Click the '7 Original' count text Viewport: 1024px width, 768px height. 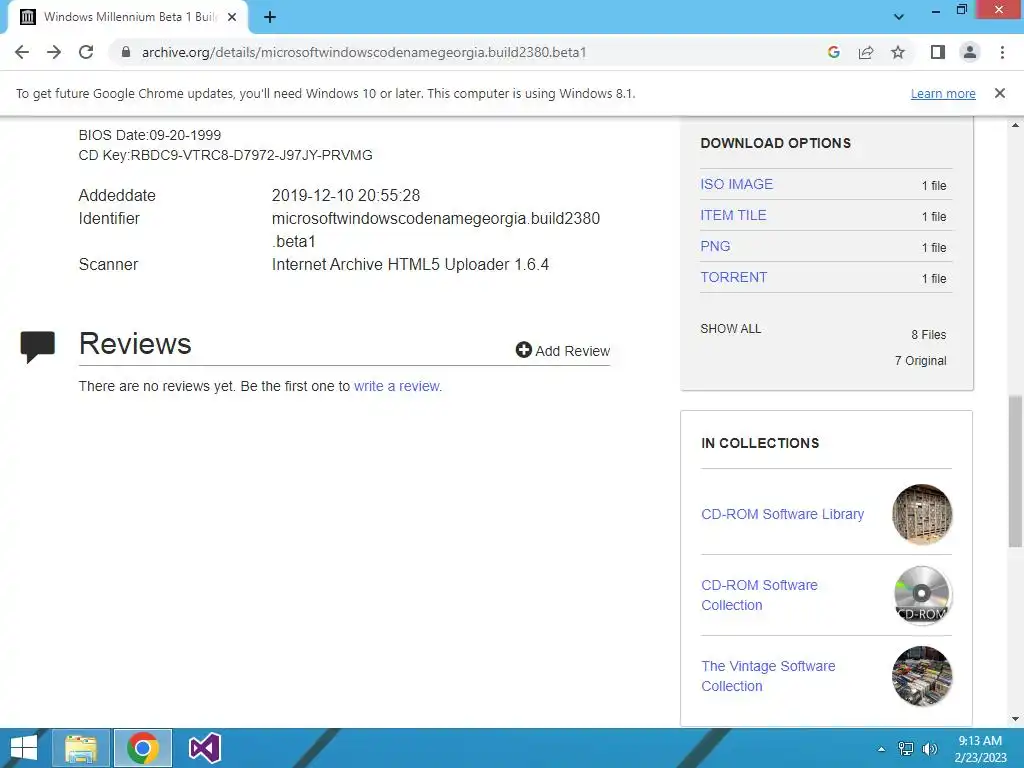920,360
